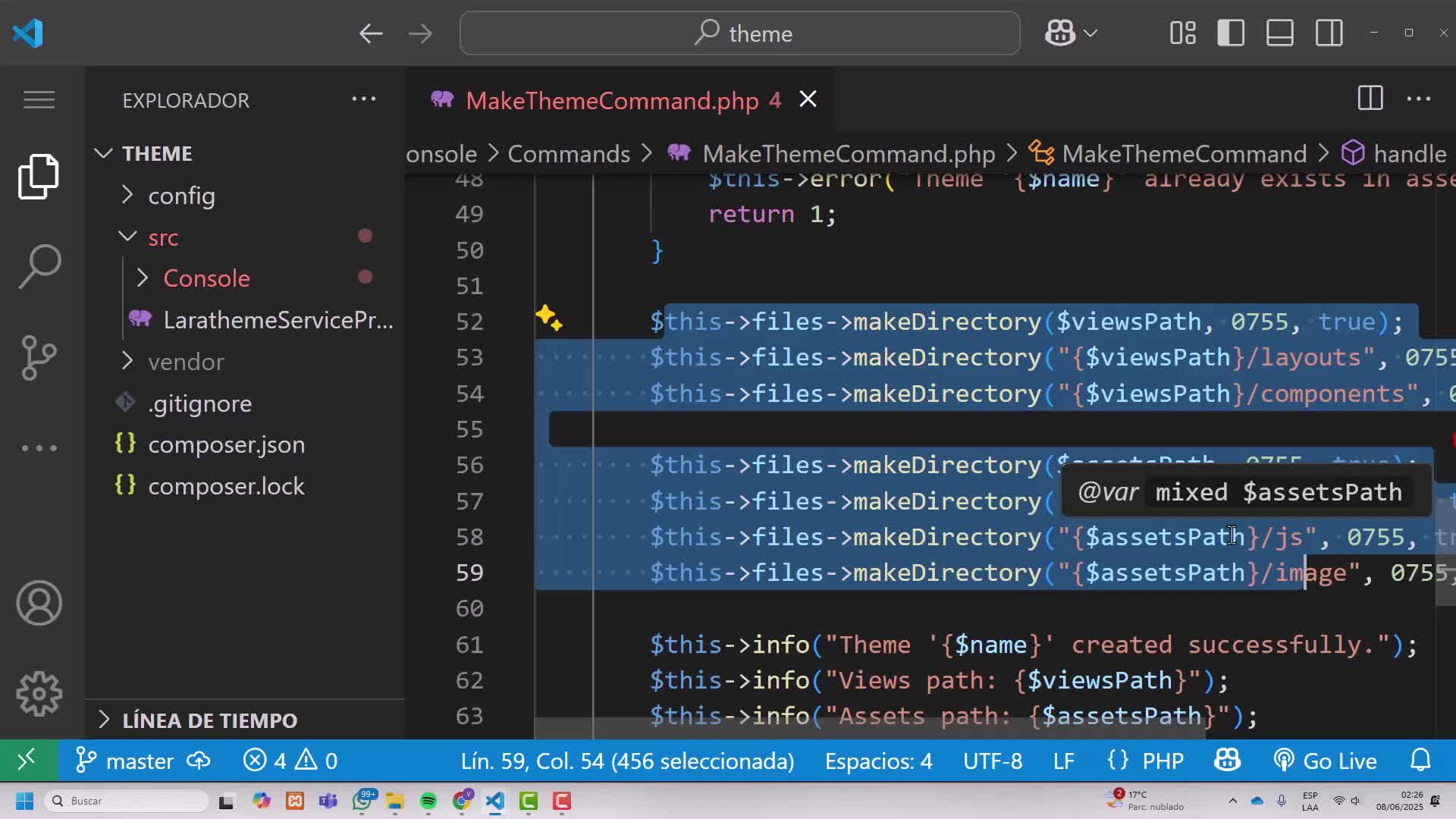Open the notifications bell in status bar
Viewport: 1456px width, 819px height.
1420,760
